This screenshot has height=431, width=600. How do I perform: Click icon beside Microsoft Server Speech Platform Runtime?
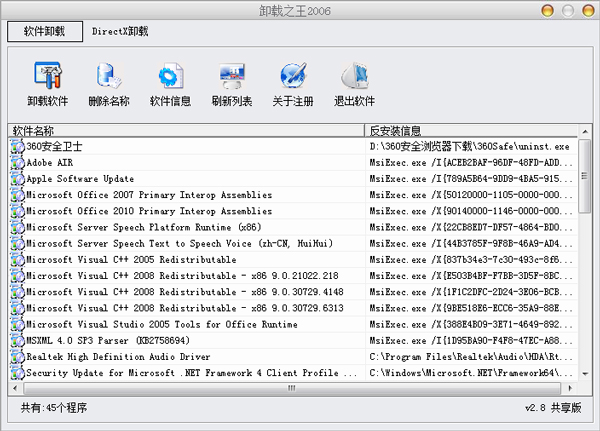18,227
